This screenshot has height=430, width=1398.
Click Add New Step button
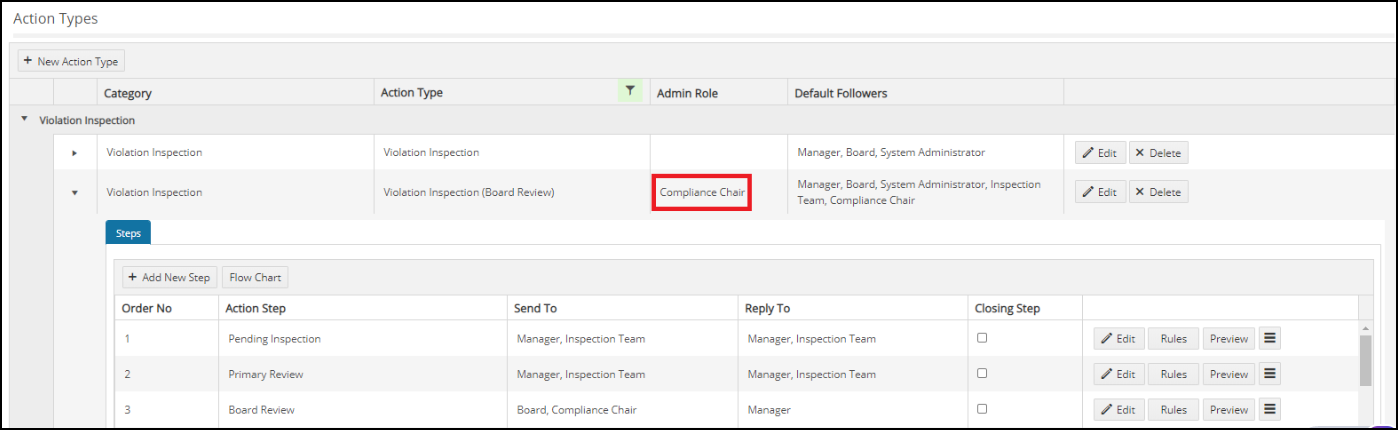[x=169, y=277]
